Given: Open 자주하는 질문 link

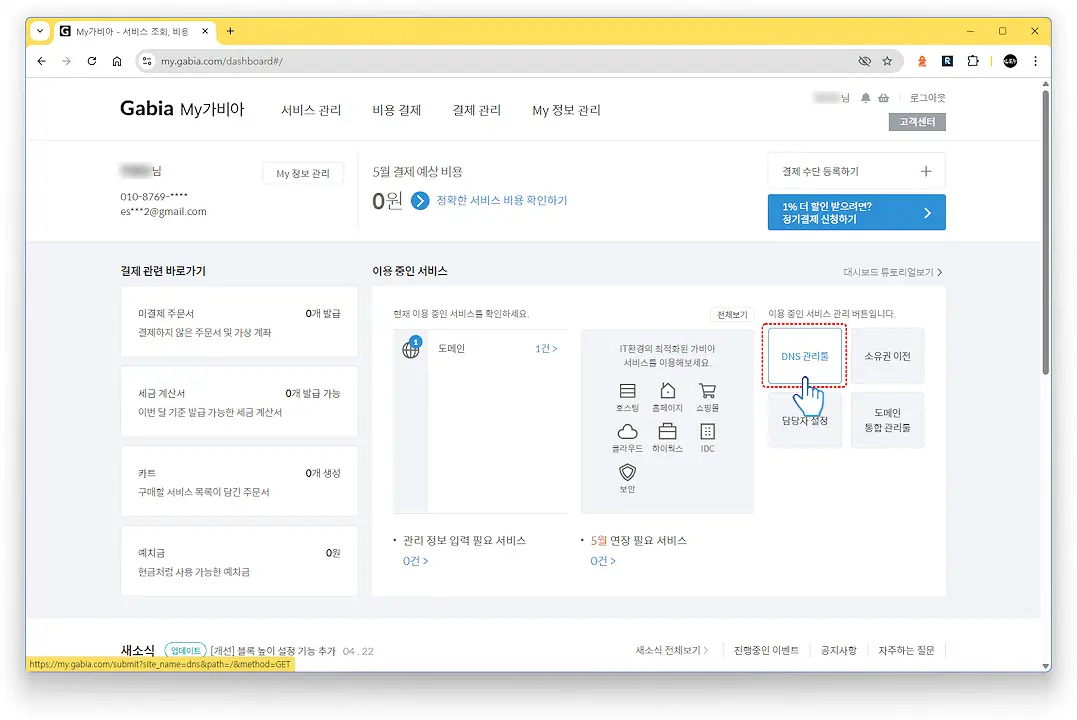Looking at the screenshot, I should point(906,650).
